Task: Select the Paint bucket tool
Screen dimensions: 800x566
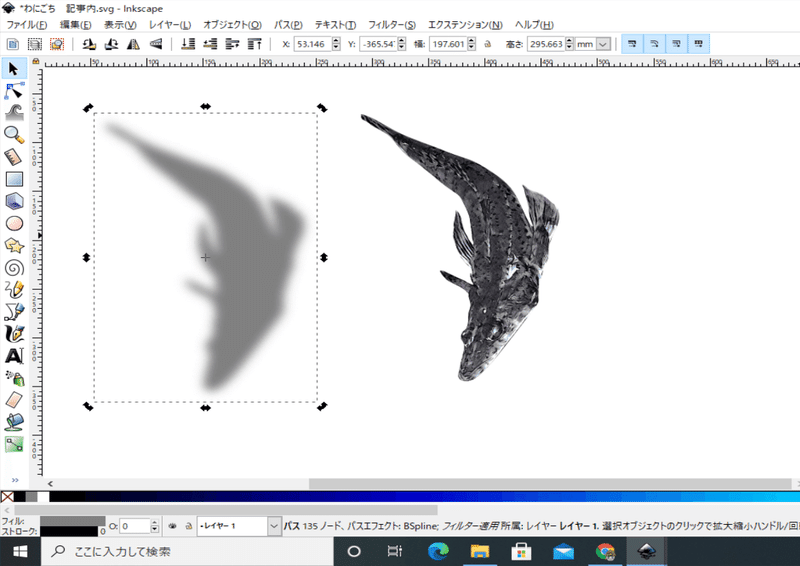Action: 14,422
